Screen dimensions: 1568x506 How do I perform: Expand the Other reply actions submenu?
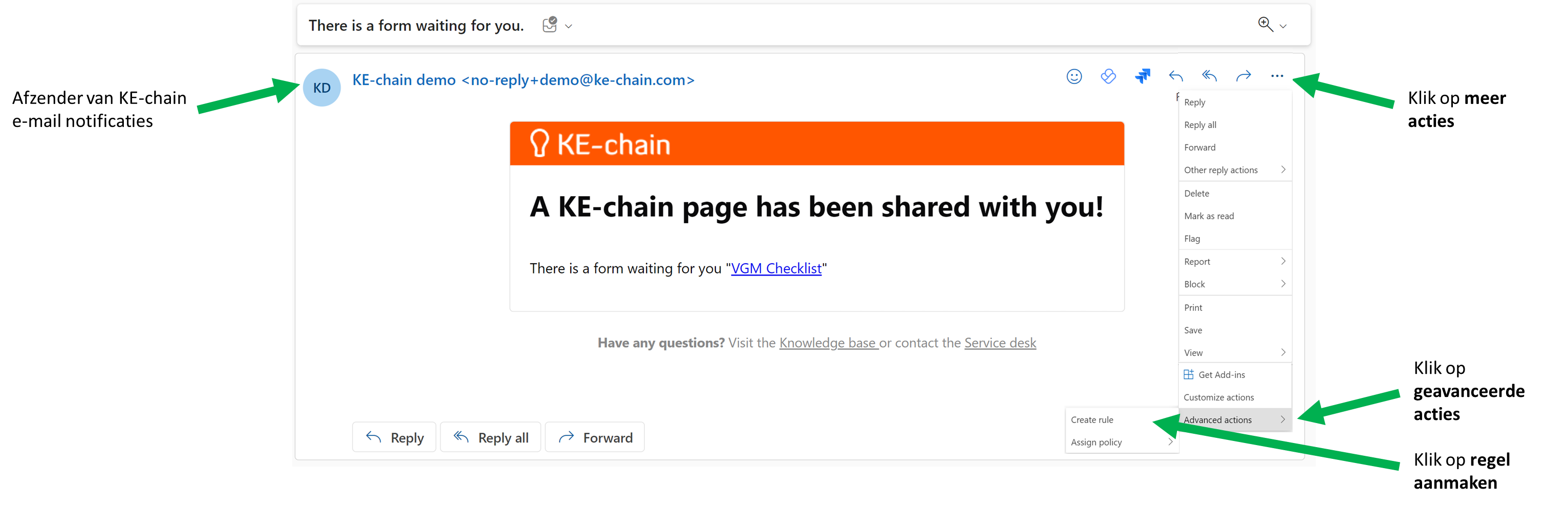(x=1234, y=170)
